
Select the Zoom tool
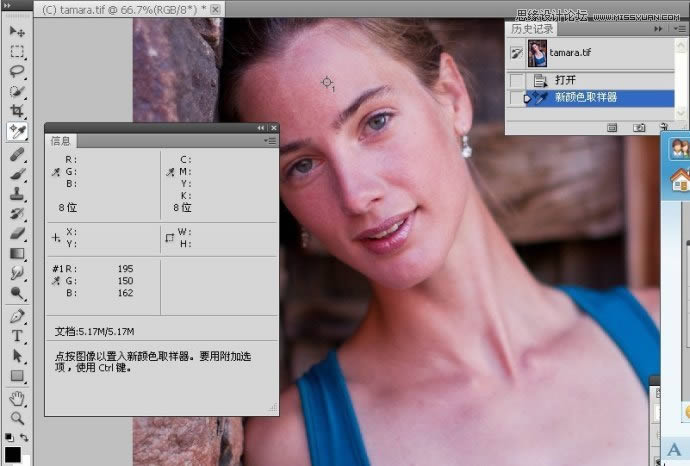(17, 418)
